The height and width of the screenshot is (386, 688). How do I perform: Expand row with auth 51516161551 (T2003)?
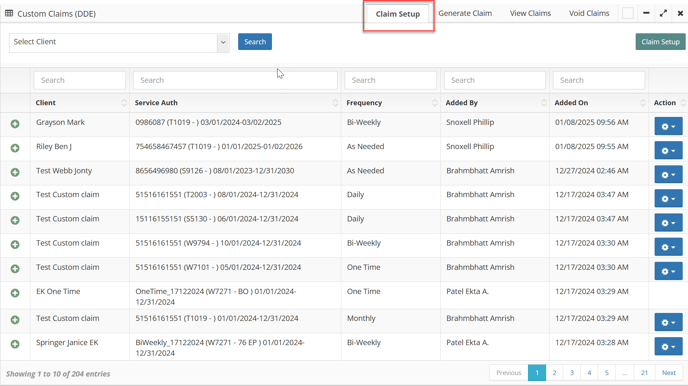click(15, 196)
